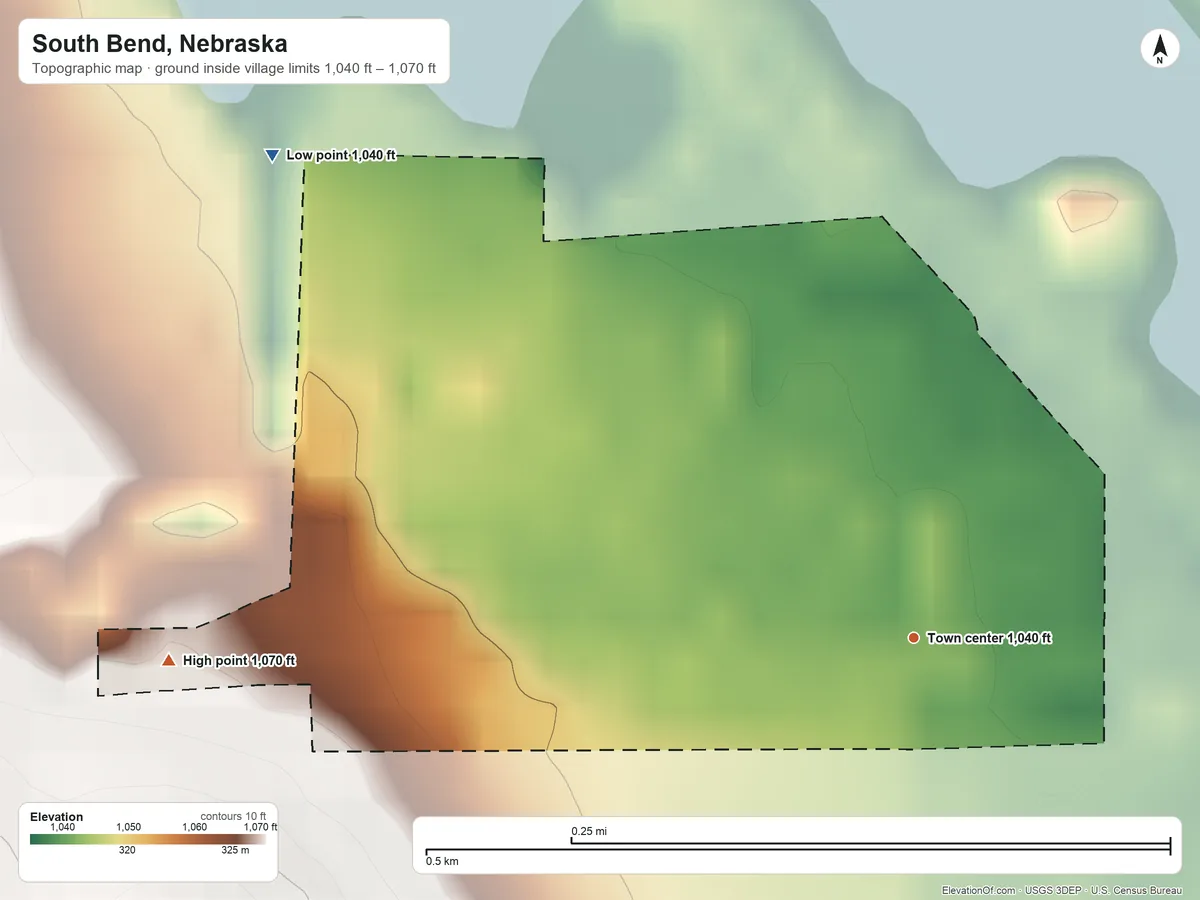
Task: Click the '325 m' legend value
Action: tap(235, 851)
